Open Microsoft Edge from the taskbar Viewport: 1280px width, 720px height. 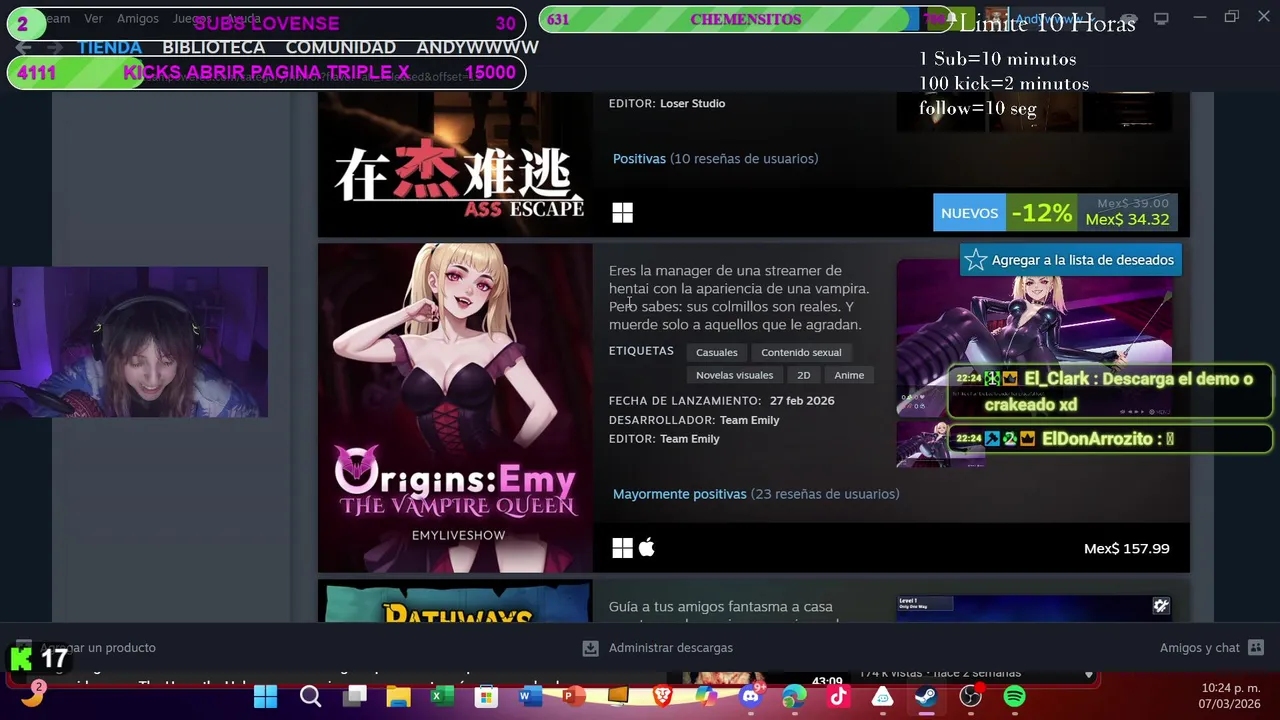794,697
